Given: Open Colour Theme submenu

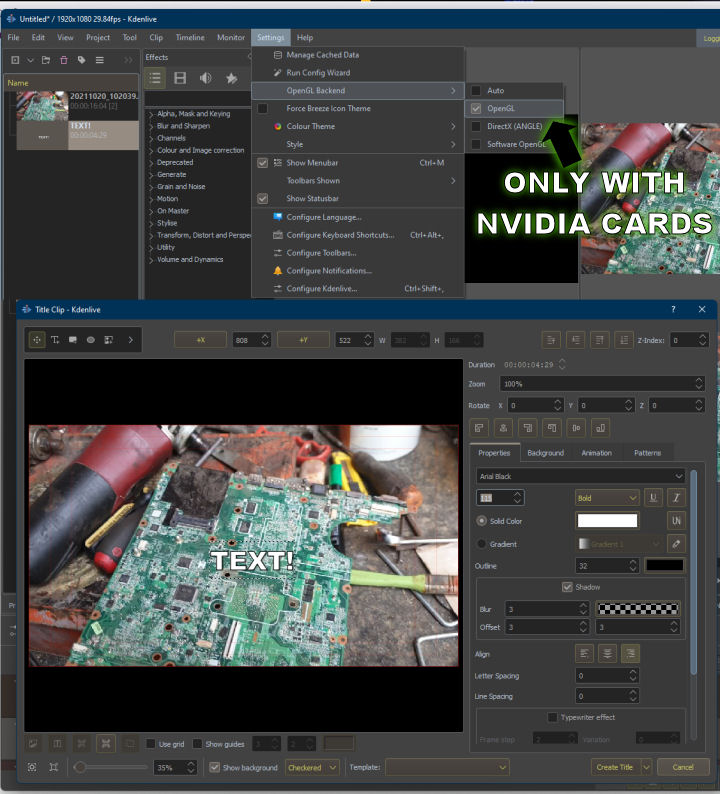Looking at the screenshot, I should (x=358, y=126).
